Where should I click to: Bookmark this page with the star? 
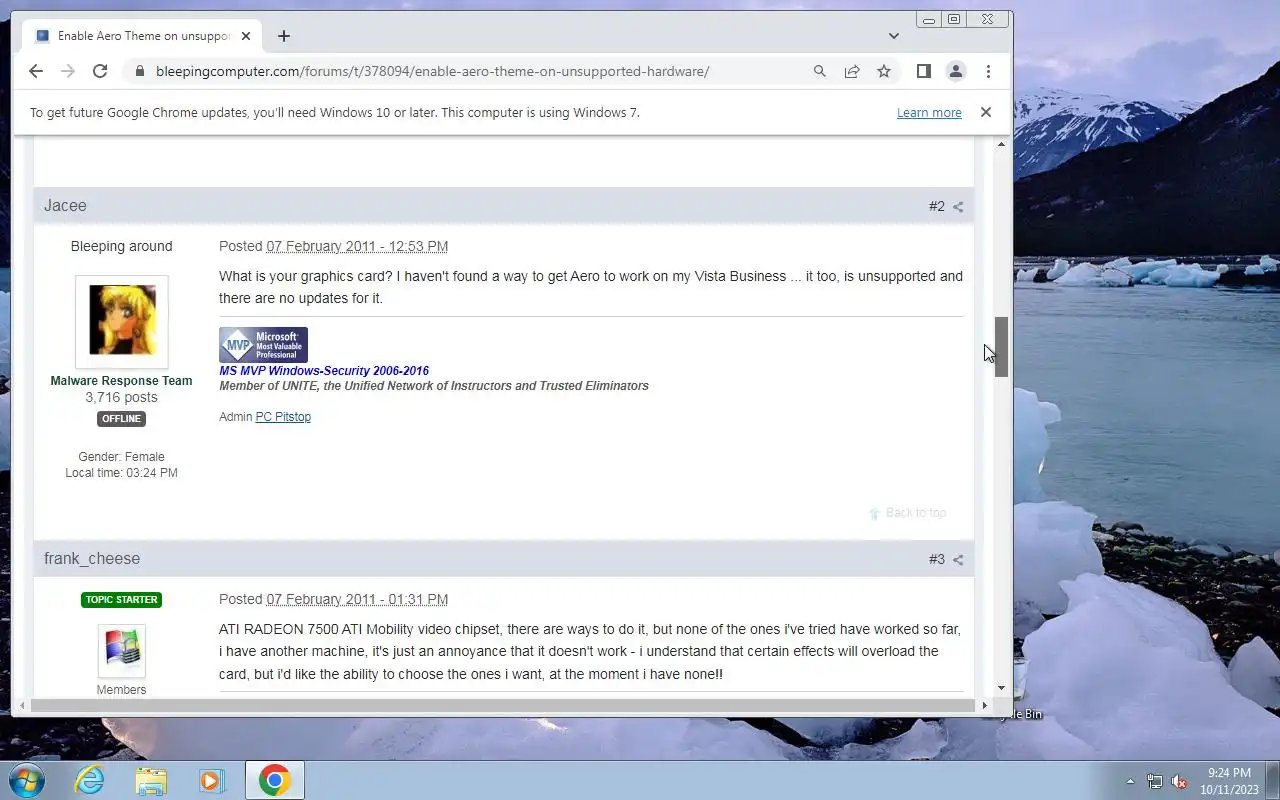coord(884,71)
